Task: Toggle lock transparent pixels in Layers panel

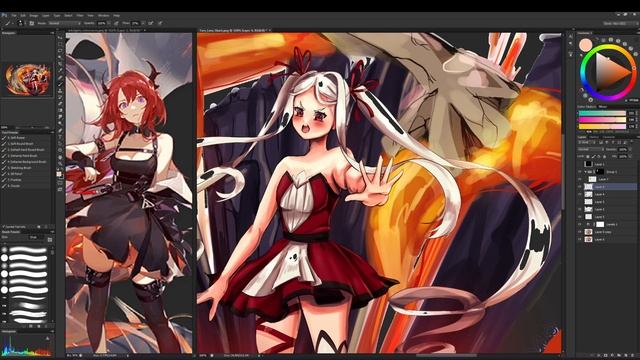Action: click(588, 156)
